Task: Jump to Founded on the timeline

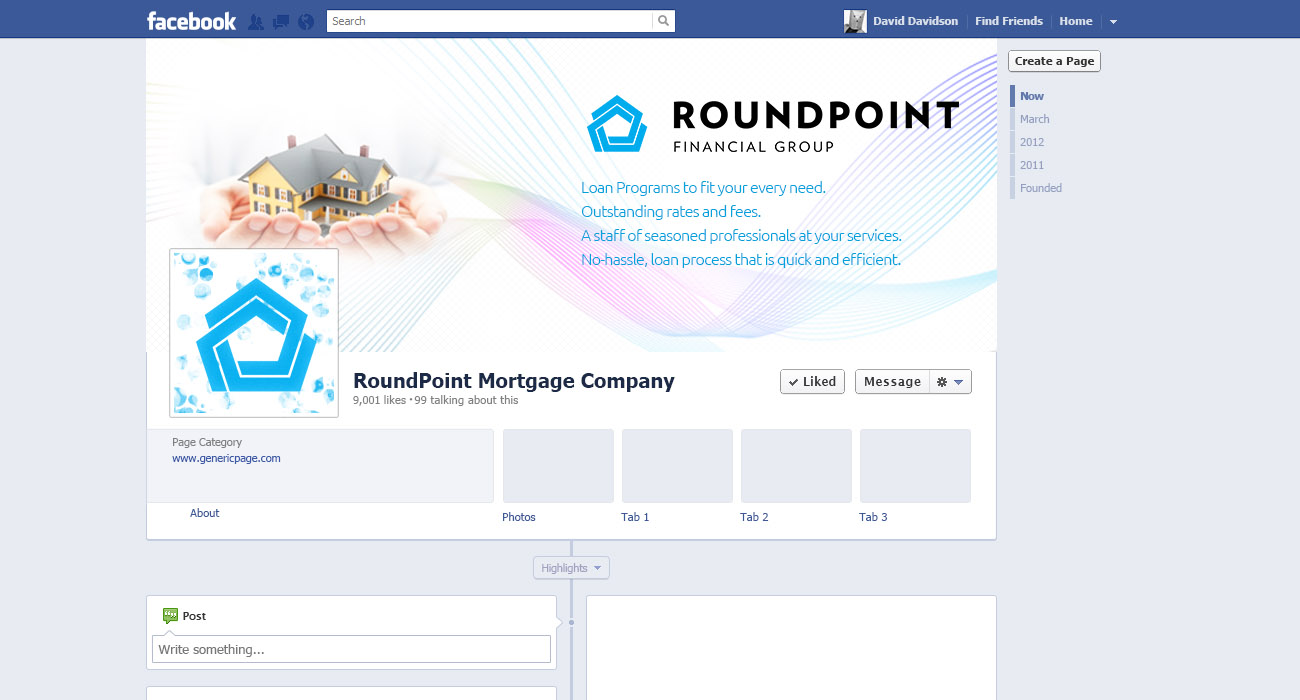Action: (x=1040, y=188)
